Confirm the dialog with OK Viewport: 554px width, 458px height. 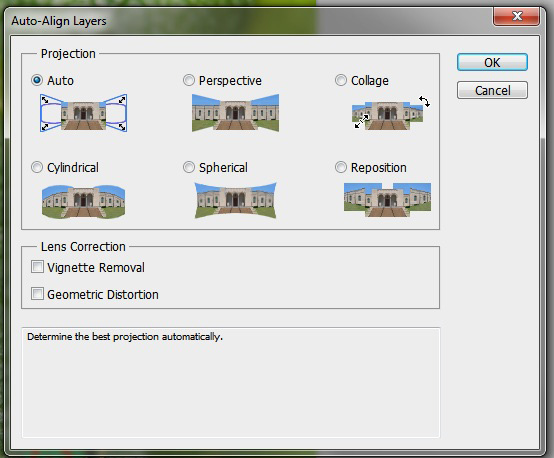(x=492, y=62)
